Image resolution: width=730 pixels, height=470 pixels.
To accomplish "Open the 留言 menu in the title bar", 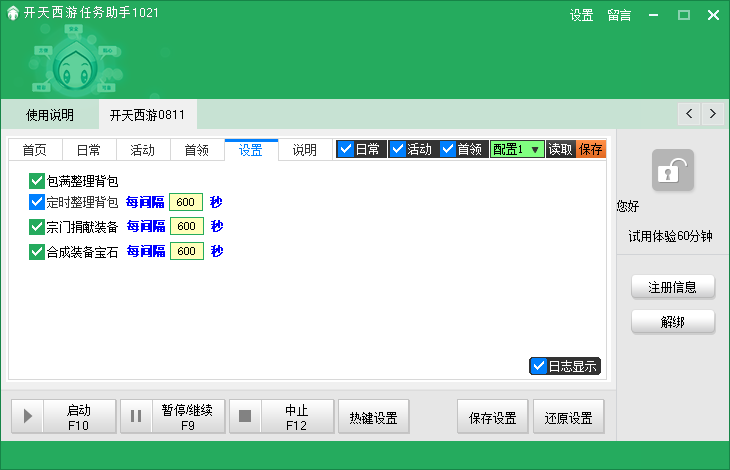I will point(619,15).
